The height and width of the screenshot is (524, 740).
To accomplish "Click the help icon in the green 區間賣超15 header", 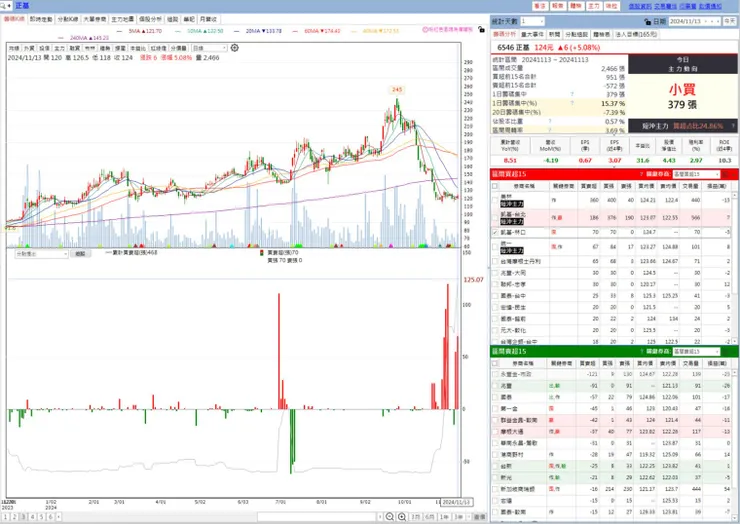I will (641, 352).
